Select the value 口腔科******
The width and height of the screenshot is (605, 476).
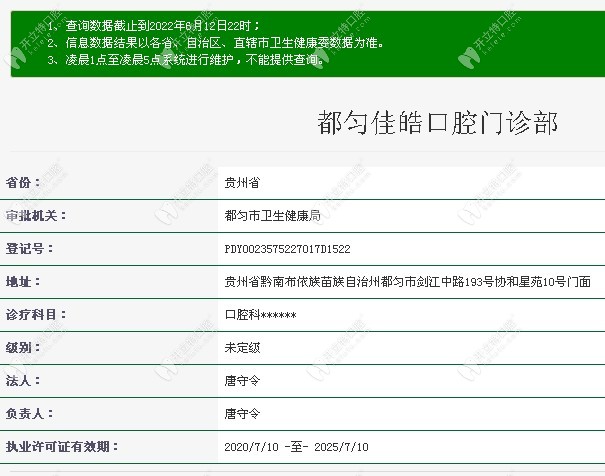click(260, 315)
